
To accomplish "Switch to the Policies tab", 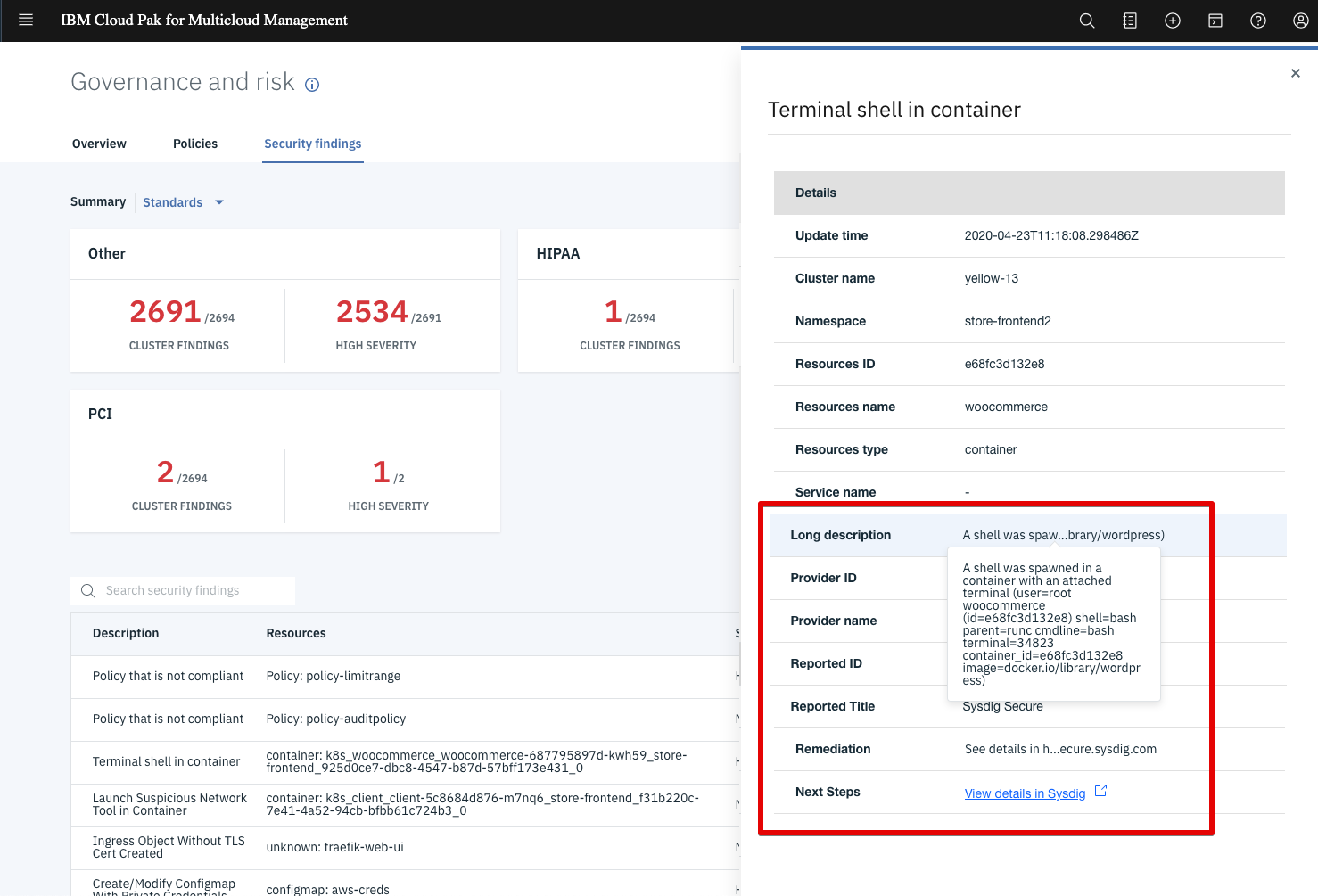I will click(195, 144).
